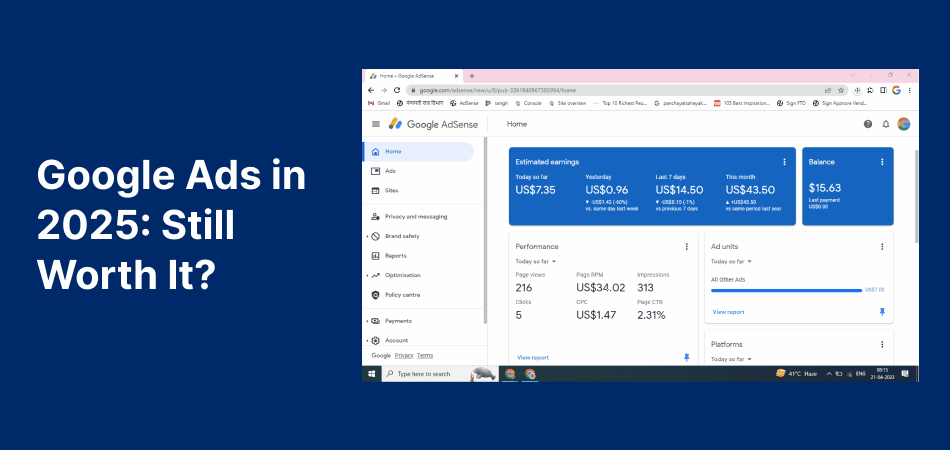Open the Chrome three-dot menu
This screenshot has height=450, width=950.
[909, 90]
